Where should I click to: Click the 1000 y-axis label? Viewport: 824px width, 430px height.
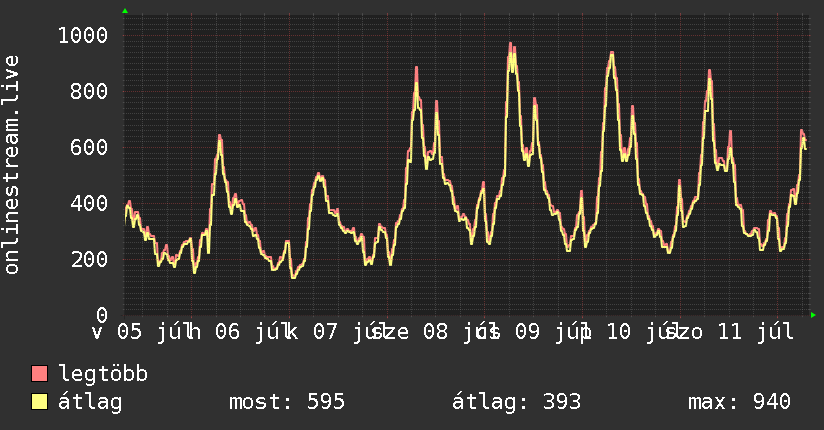[x=83, y=36]
